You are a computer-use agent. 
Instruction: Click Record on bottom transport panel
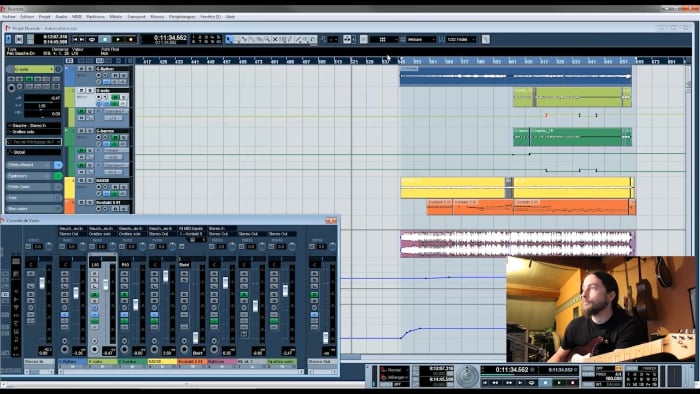(573, 382)
